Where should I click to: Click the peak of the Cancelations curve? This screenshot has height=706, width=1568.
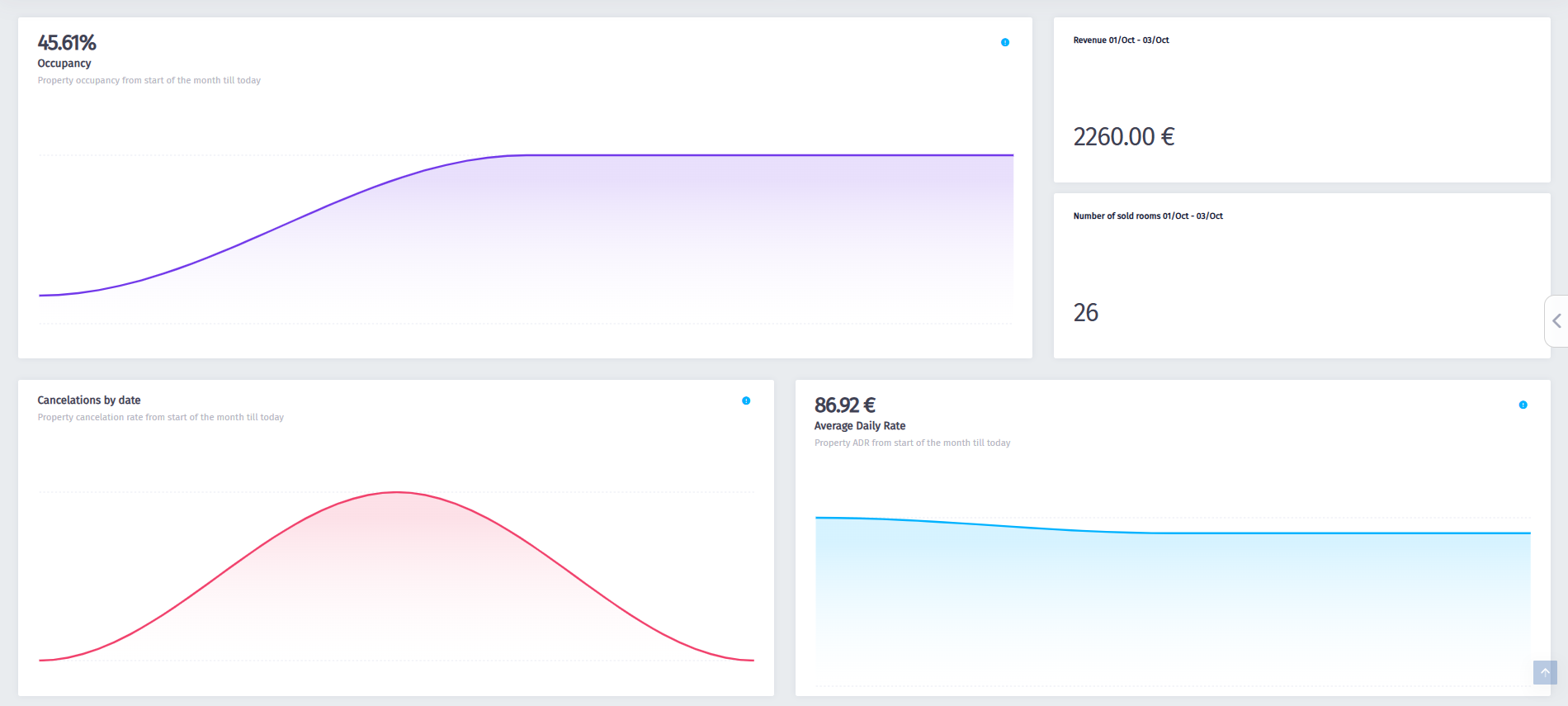397,492
